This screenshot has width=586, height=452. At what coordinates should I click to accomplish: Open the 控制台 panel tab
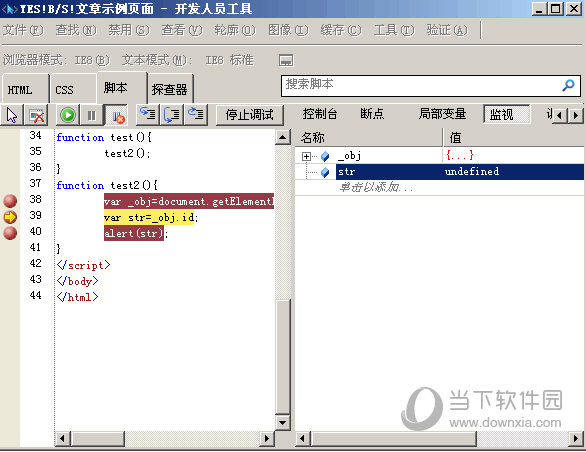click(x=320, y=114)
